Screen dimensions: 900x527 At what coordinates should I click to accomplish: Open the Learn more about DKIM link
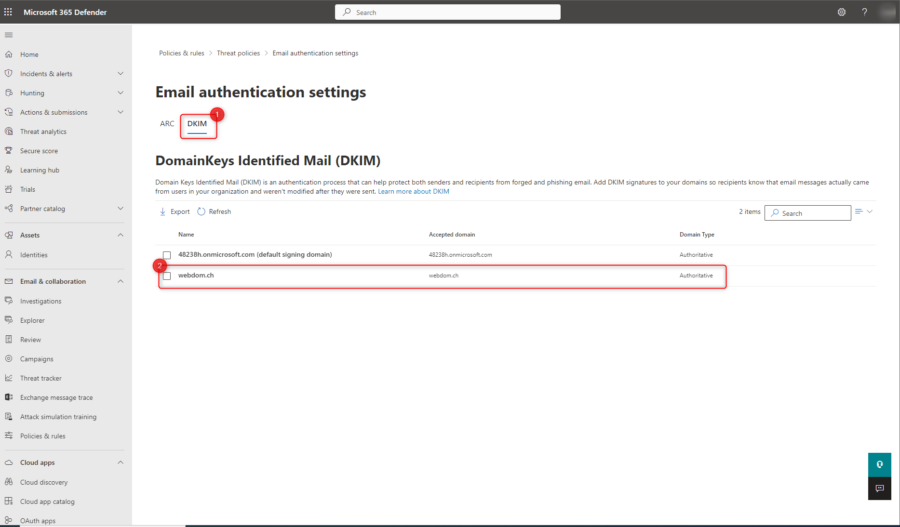[413, 192]
